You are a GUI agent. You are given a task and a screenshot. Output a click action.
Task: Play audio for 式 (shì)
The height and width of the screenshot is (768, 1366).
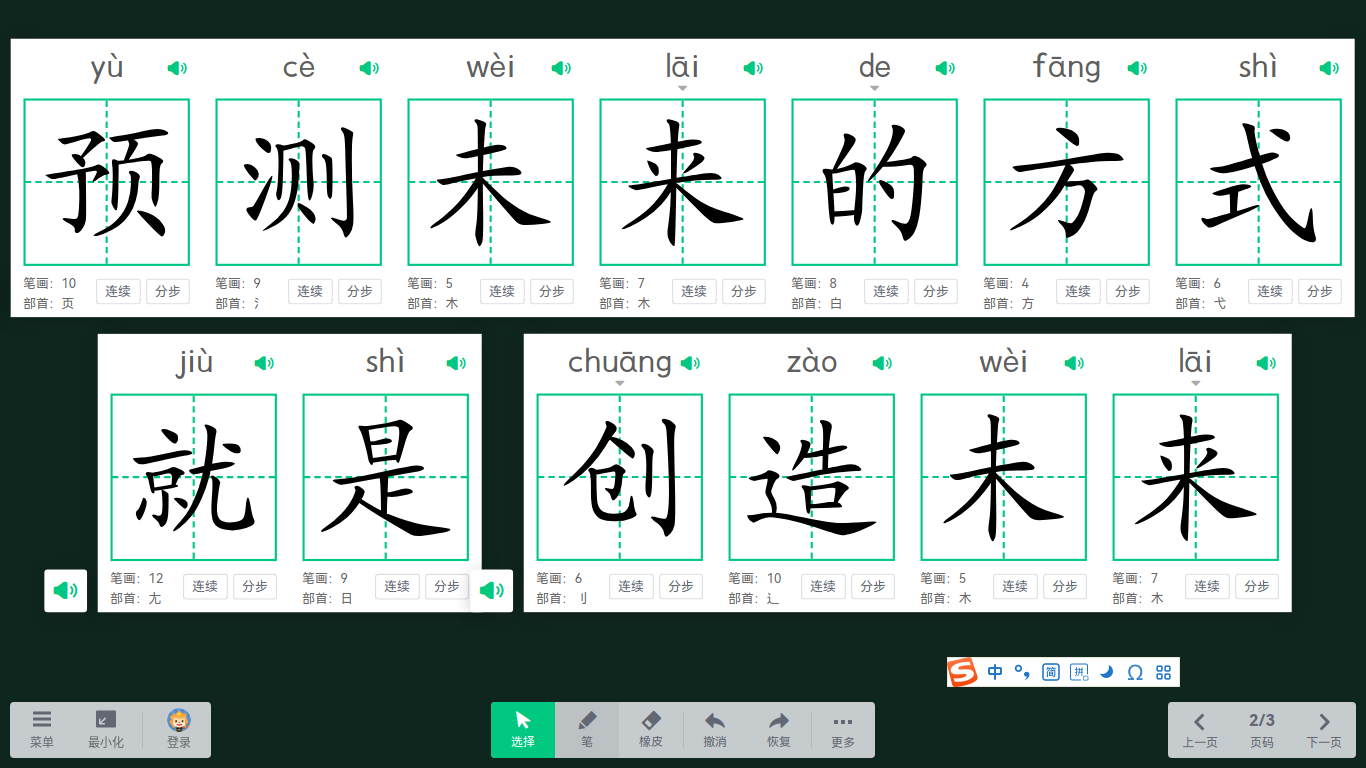click(x=1329, y=68)
